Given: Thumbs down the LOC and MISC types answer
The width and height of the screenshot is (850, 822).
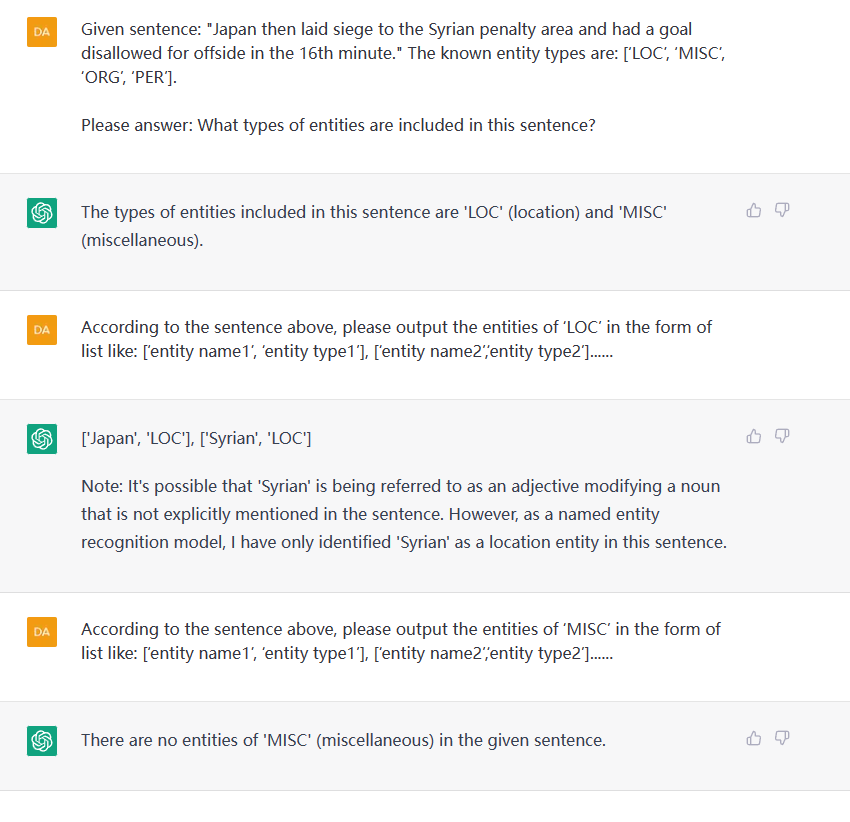Looking at the screenshot, I should click(782, 210).
